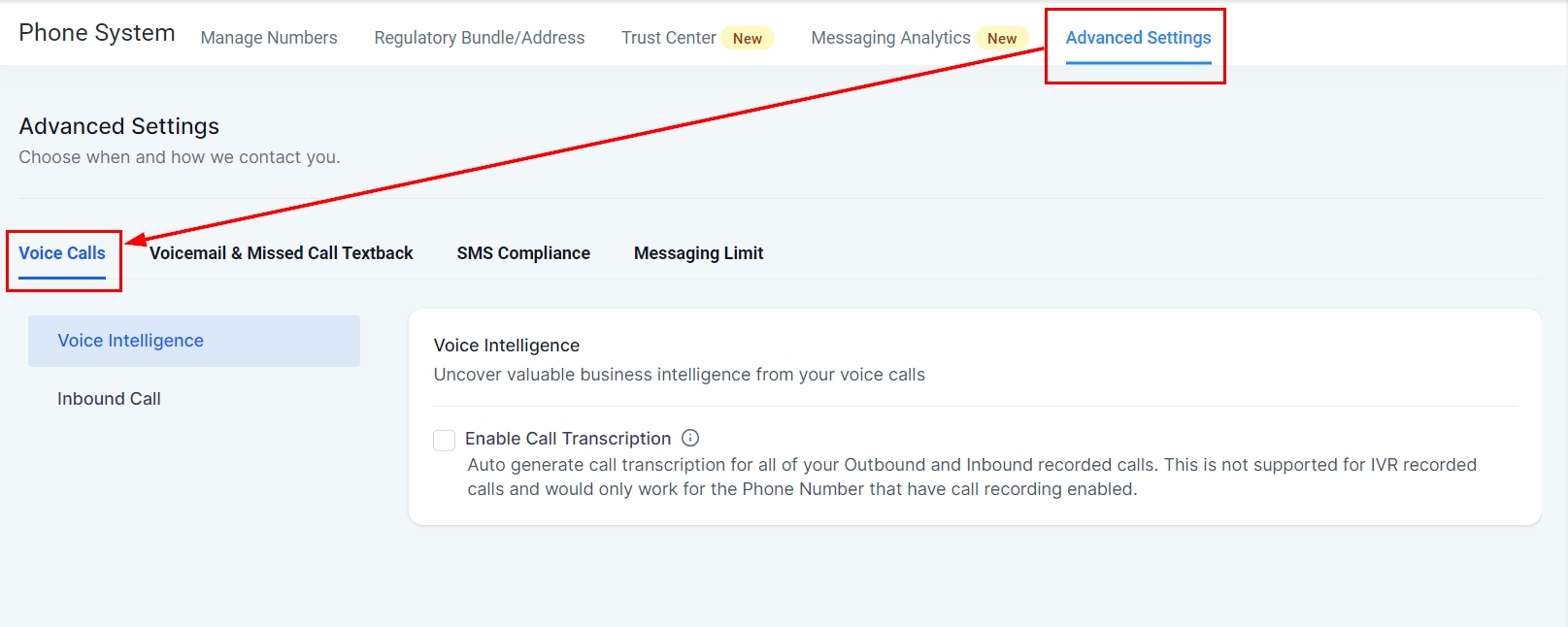1568x627 pixels.
Task: Select the Voice Calls sub-tab
Action: [x=62, y=253]
